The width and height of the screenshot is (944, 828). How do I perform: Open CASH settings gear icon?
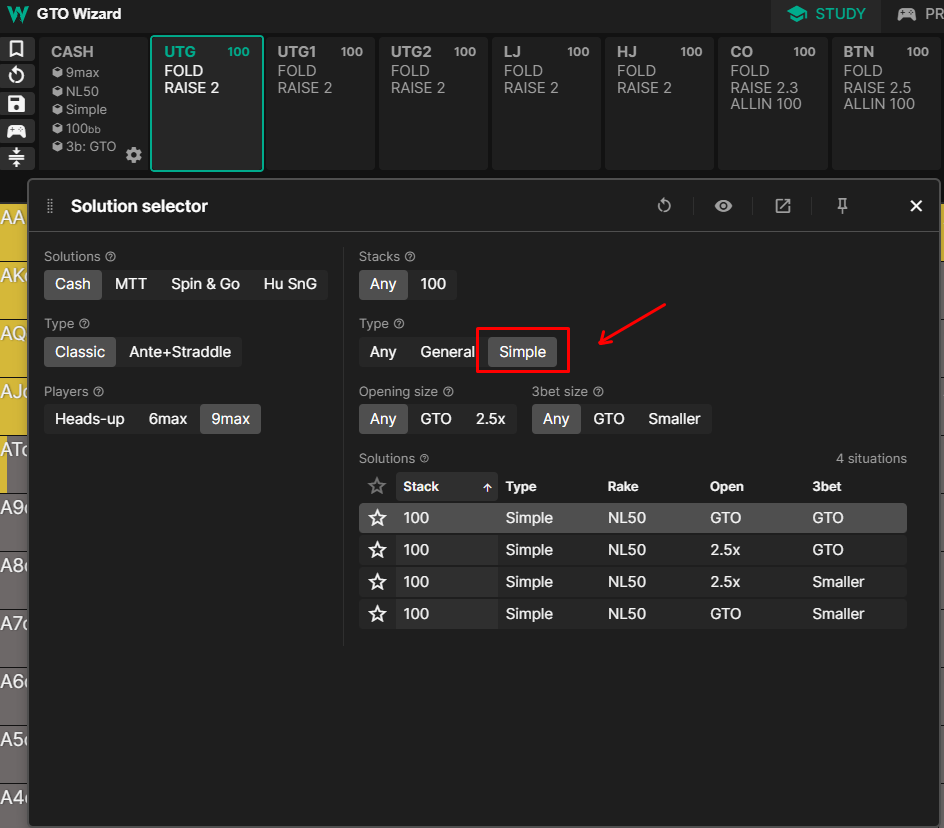coord(134,155)
